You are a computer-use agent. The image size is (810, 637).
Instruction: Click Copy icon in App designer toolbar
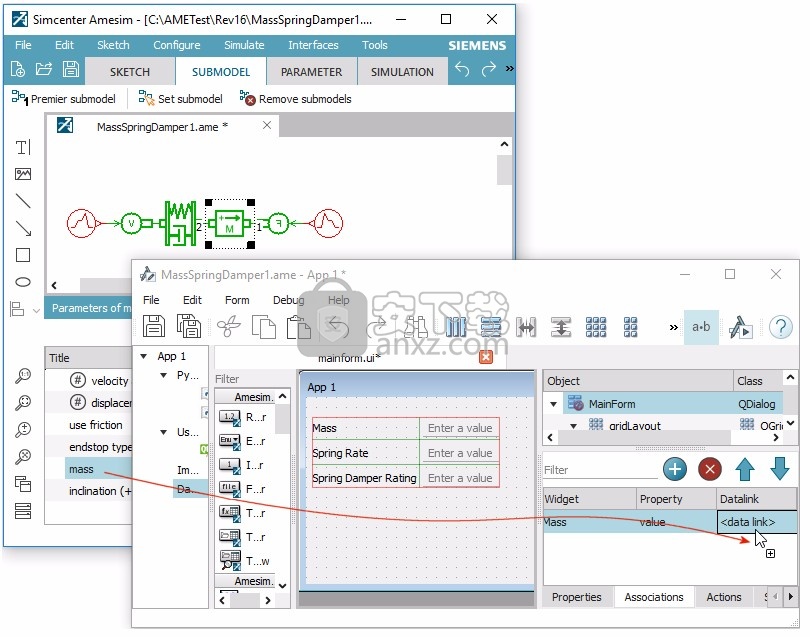click(x=263, y=327)
